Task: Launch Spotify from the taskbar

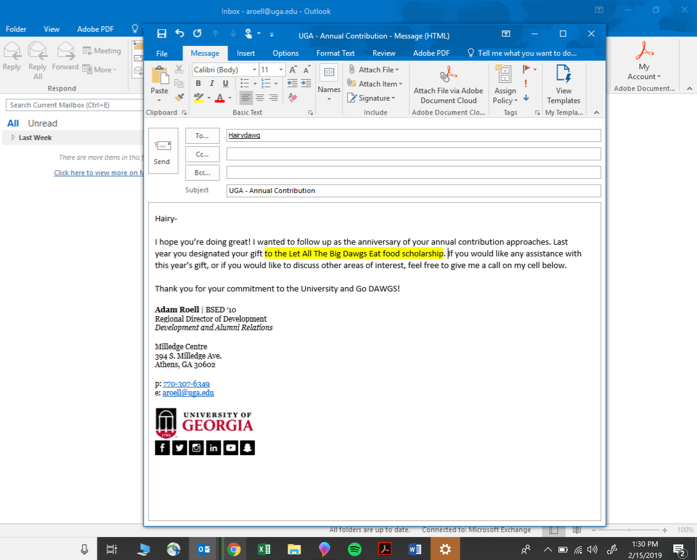Action: point(354,549)
